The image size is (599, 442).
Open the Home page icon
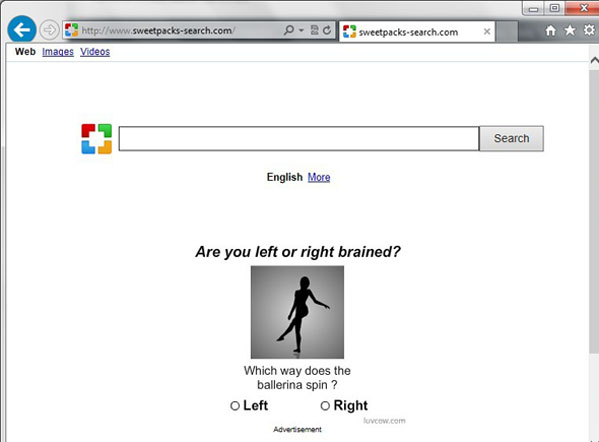pos(550,30)
